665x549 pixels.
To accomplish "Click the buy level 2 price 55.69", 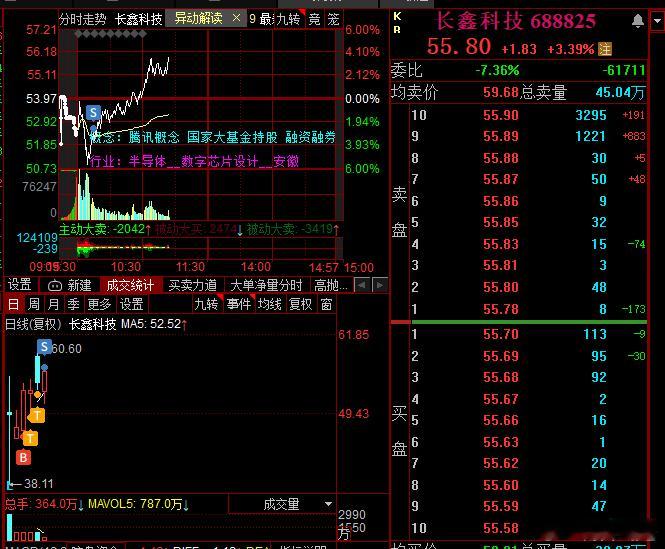I will point(501,356).
